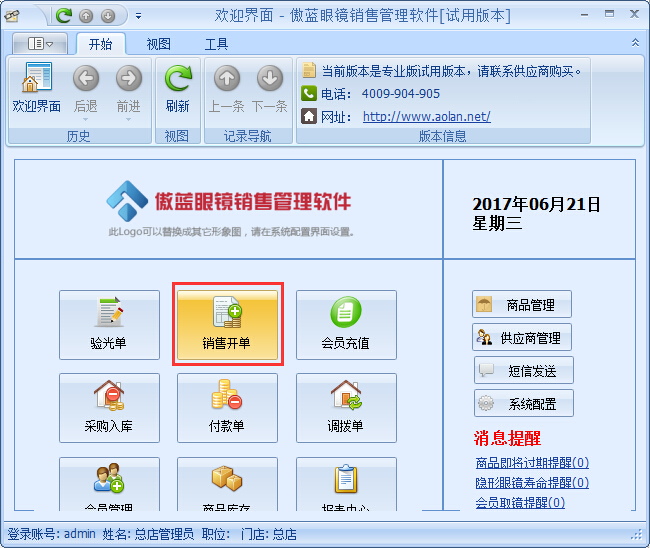Open the quick access toolbar customize dropdown
Screen dimensions: 650x548
(138, 16)
